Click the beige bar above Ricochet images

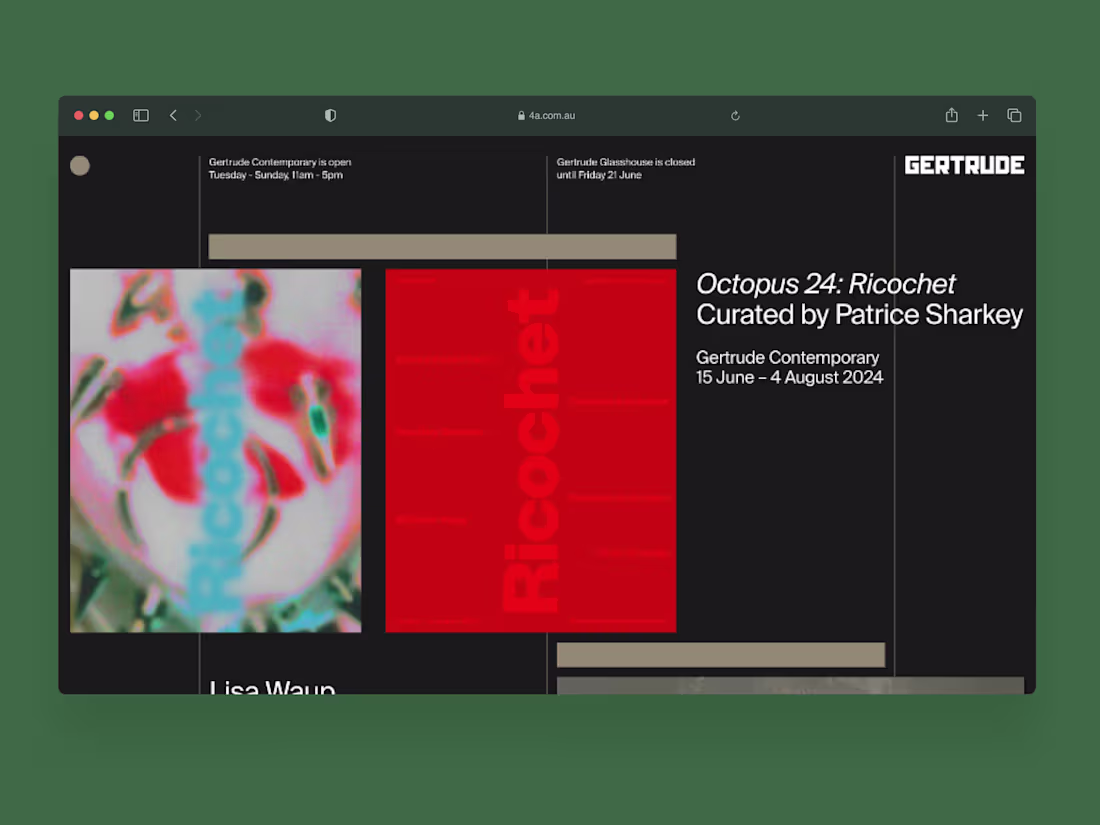(x=443, y=247)
